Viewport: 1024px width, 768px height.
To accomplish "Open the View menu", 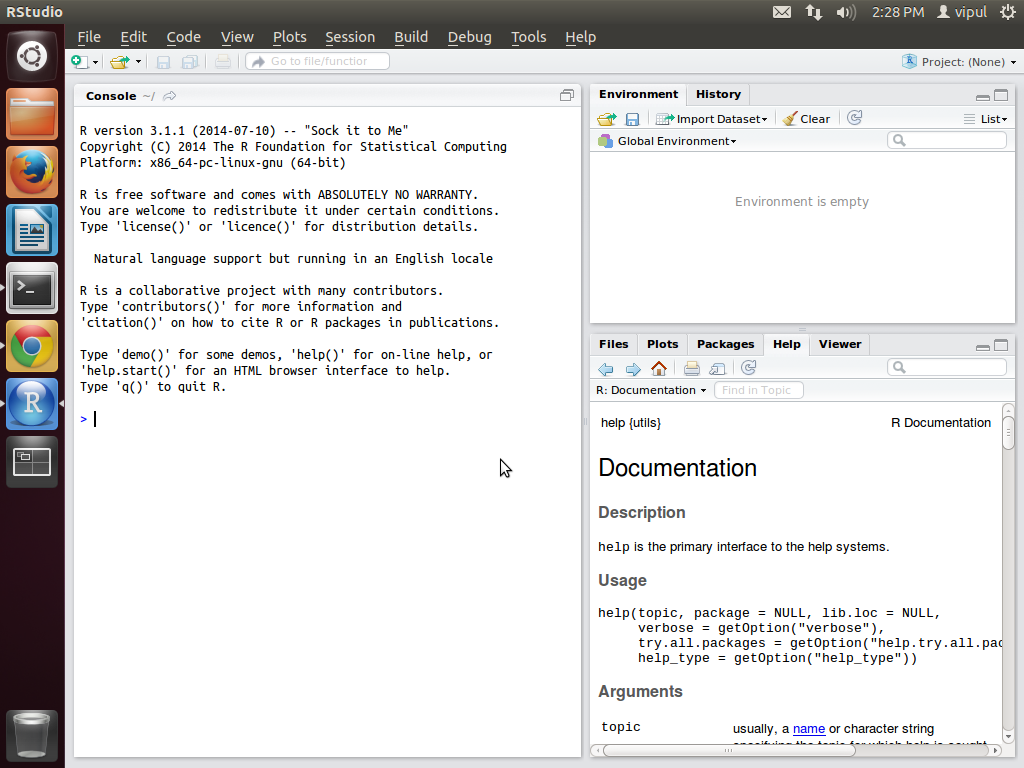I will pyautogui.click(x=236, y=37).
